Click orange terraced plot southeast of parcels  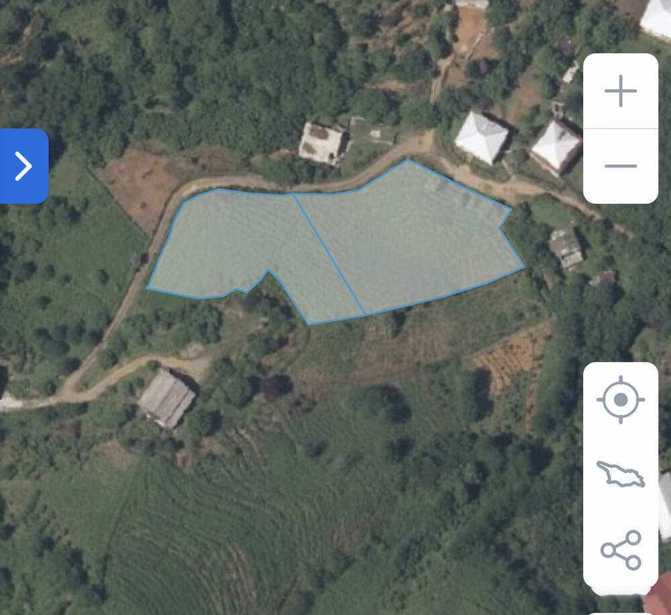[x=511, y=364]
